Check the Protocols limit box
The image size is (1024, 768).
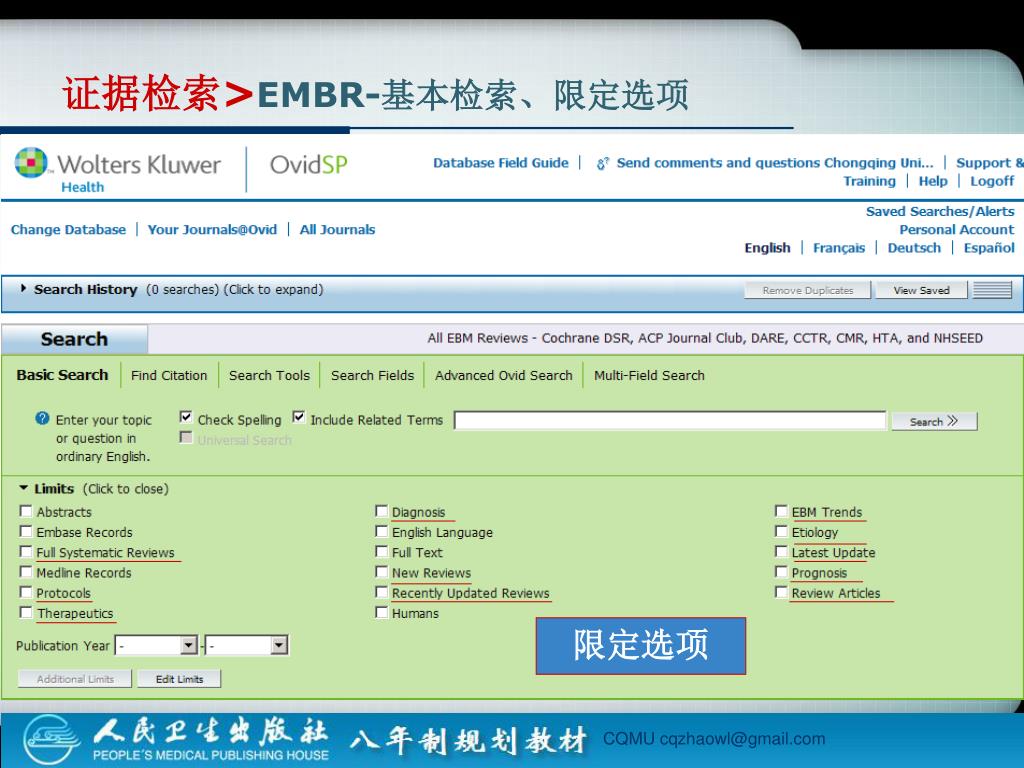[x=26, y=592]
